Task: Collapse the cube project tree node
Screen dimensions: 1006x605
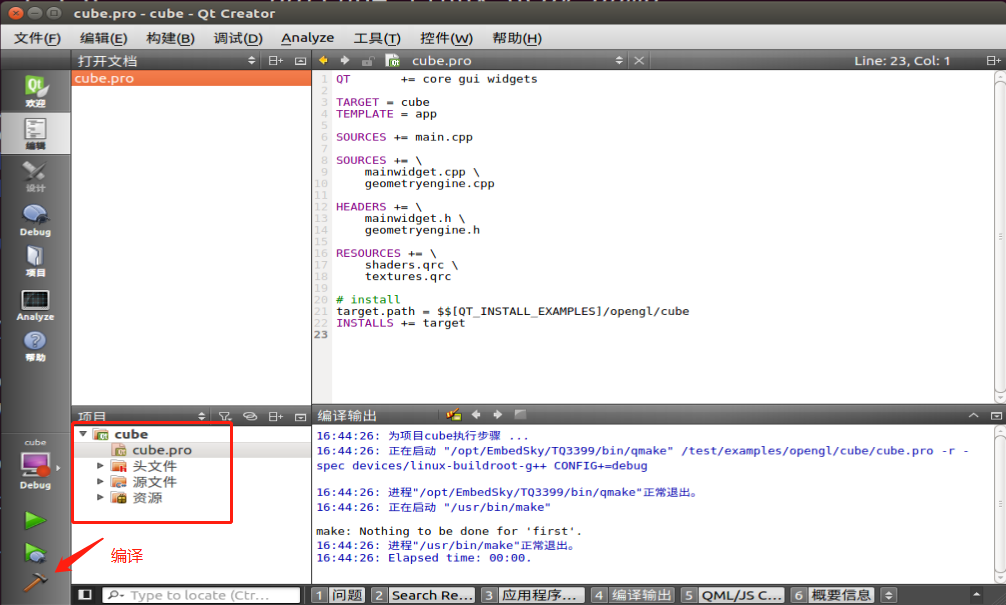Action: tap(83, 434)
